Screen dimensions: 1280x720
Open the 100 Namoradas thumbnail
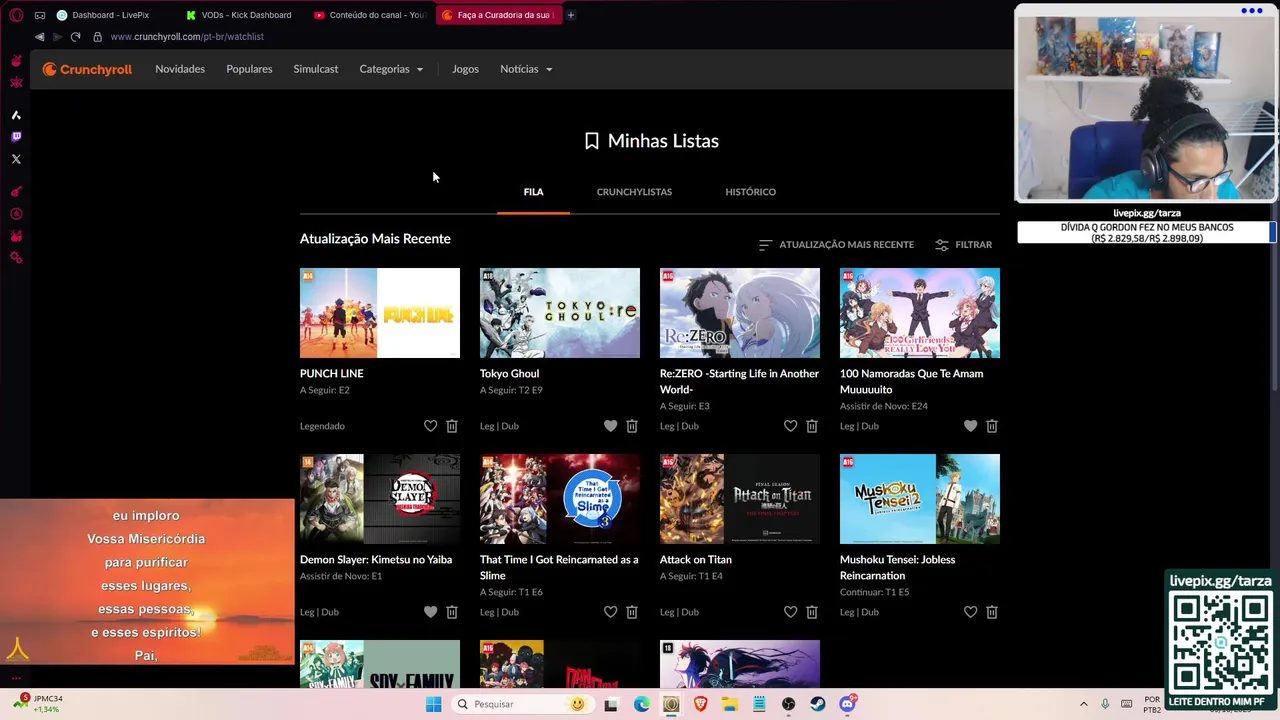(920, 313)
